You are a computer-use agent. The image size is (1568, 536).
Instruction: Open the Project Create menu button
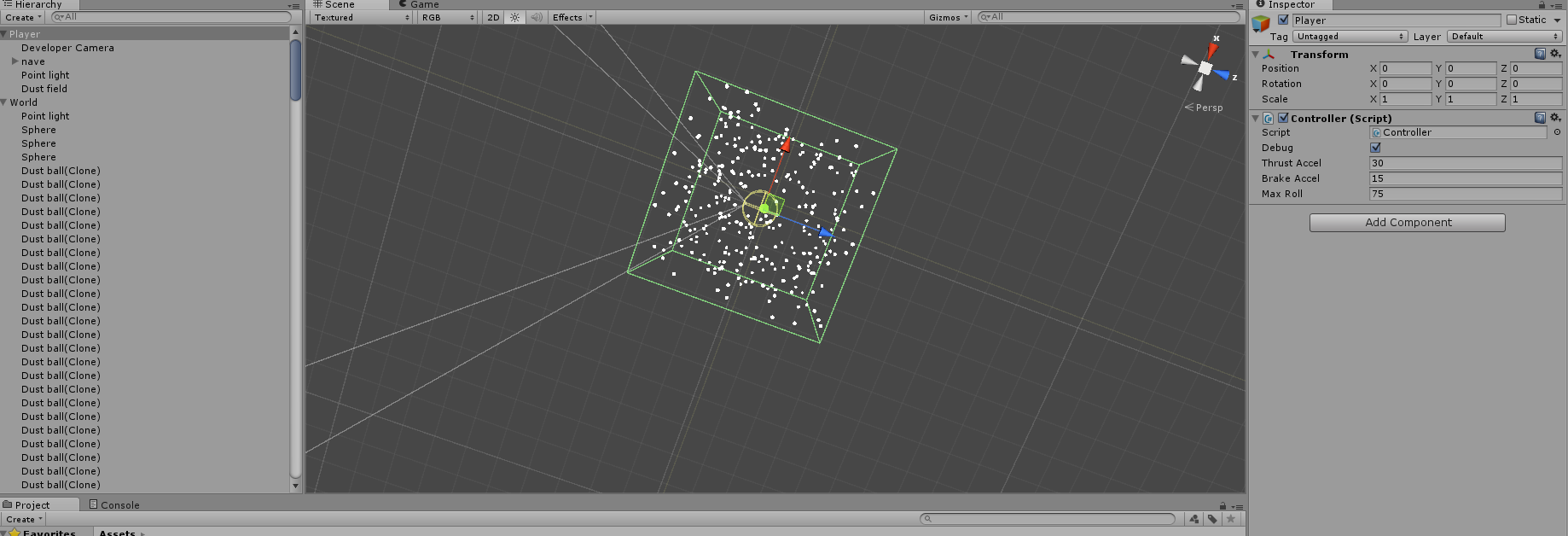23,519
